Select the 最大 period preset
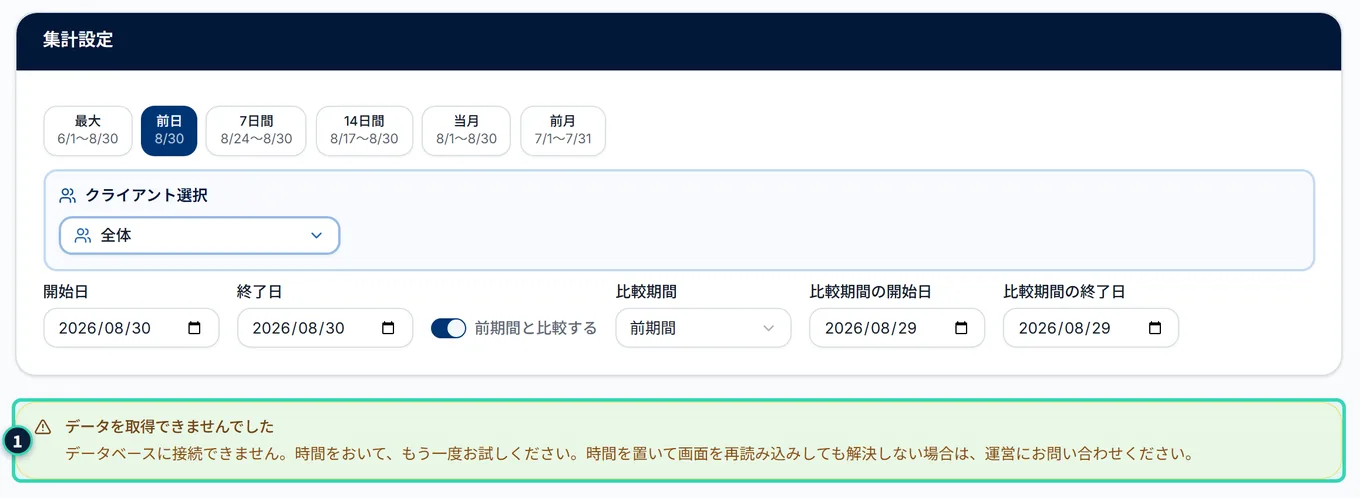Viewport: 1360px width, 498px height. [x=88, y=131]
